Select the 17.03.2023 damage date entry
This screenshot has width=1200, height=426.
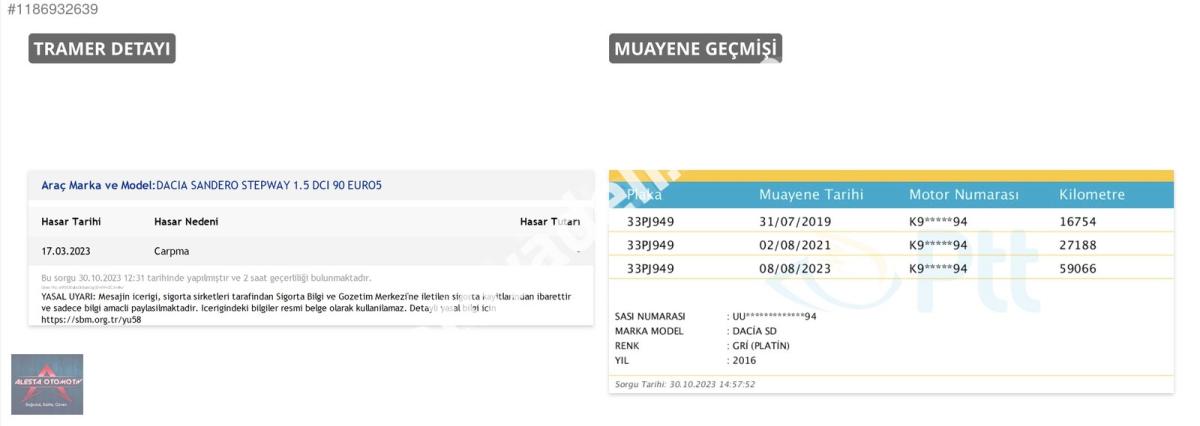pyautogui.click(x=65, y=251)
